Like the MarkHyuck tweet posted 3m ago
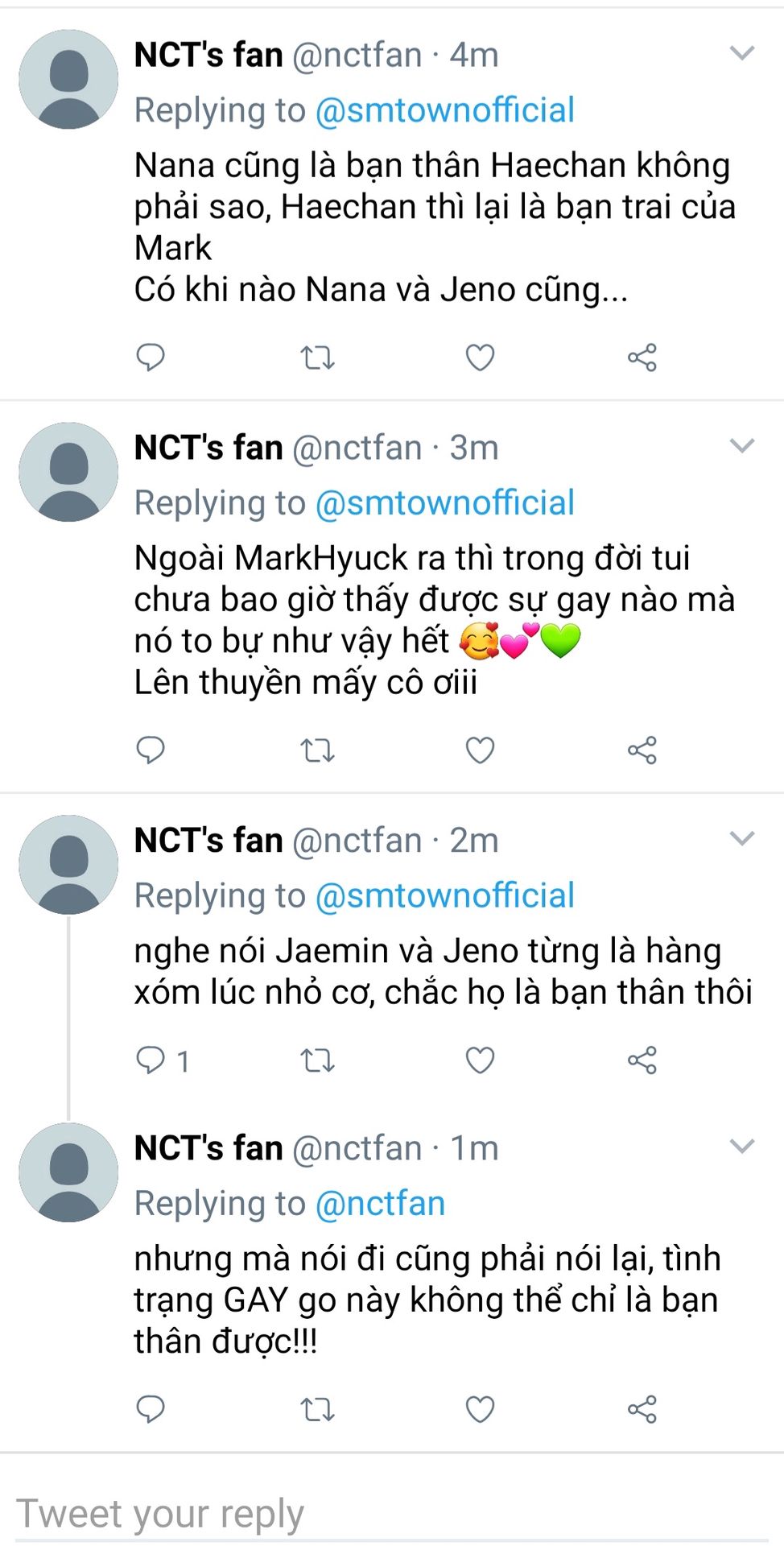 point(480,750)
